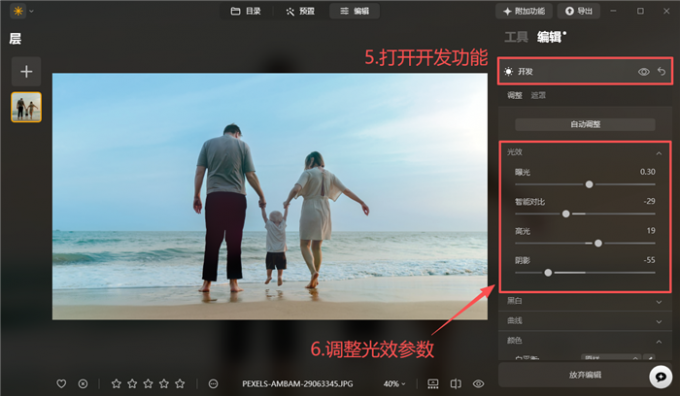The image size is (680, 396).
Task: Click the 自动调整 auto adjust button
Action: click(585, 124)
